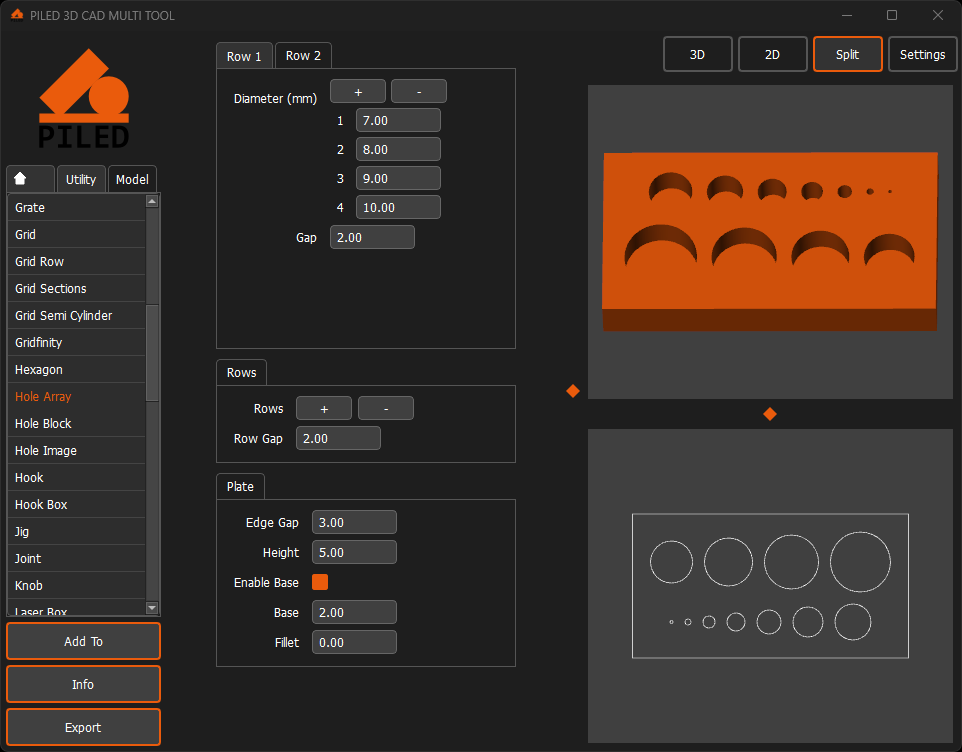Click the Edge Gap input field
This screenshot has height=752, width=962.
tap(354, 522)
